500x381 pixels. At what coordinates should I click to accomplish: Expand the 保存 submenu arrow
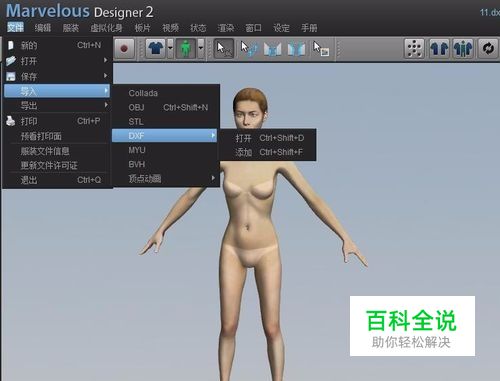pos(106,76)
